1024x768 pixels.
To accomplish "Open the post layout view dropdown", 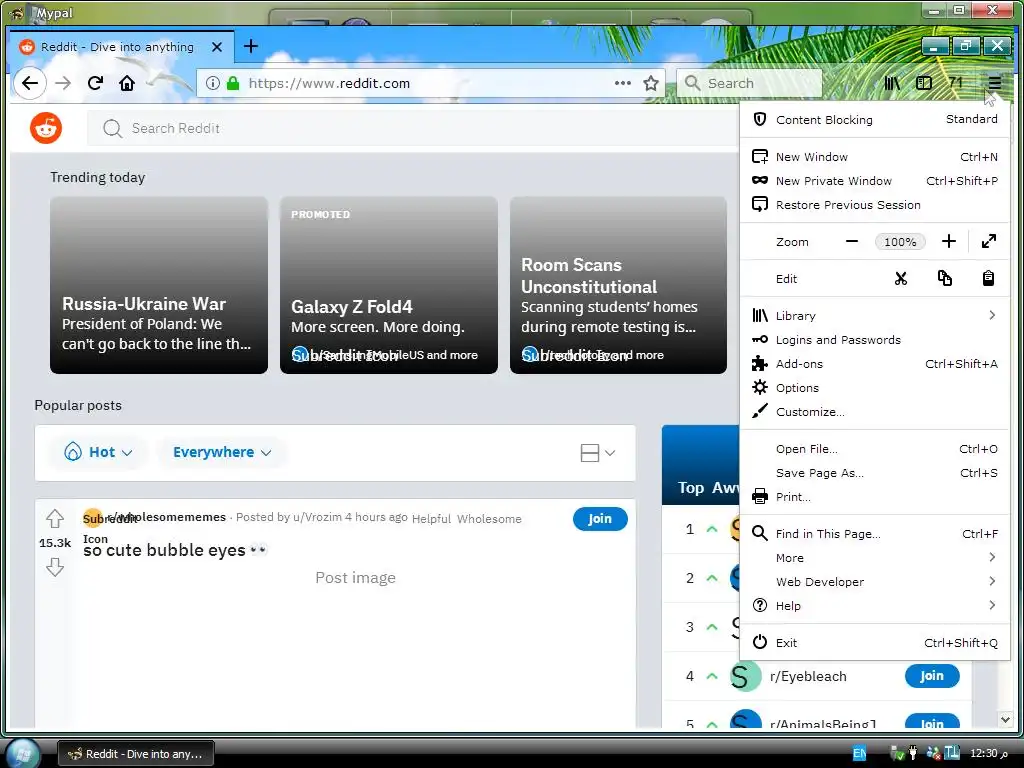I will (x=598, y=453).
